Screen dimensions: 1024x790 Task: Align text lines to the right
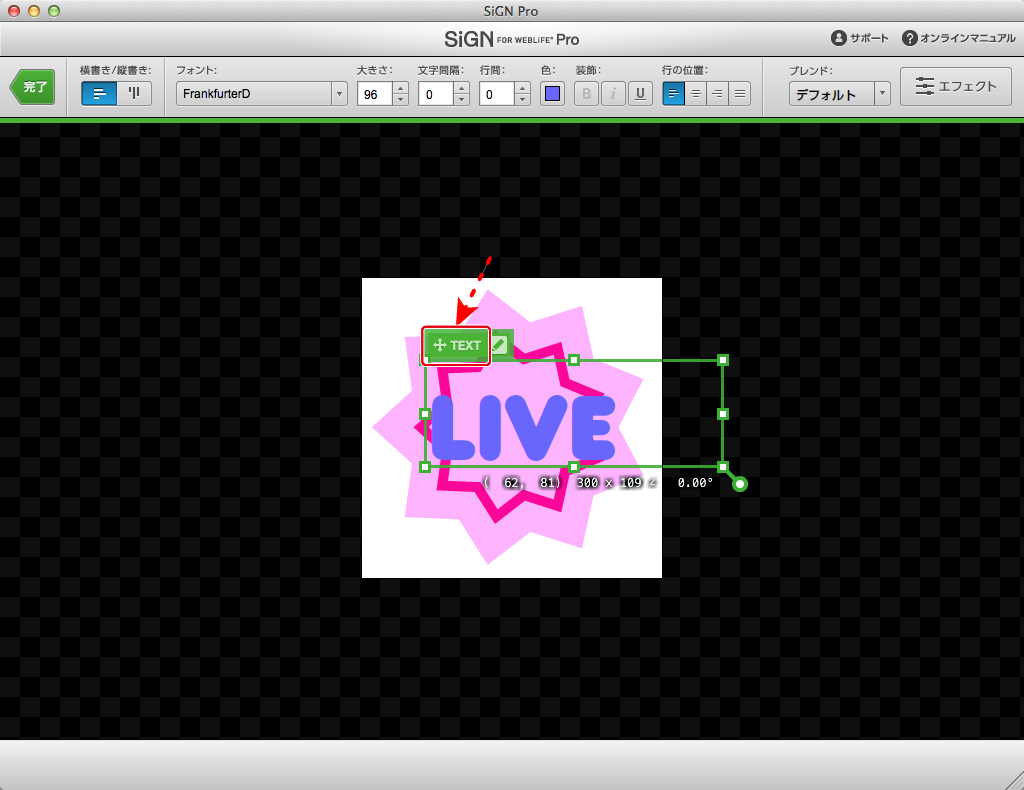pos(718,94)
